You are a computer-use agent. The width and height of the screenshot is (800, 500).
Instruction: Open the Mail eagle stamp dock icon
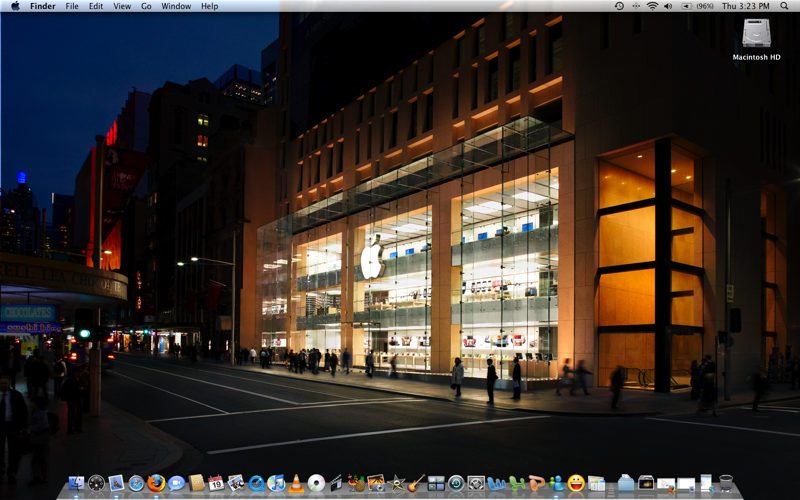116,483
